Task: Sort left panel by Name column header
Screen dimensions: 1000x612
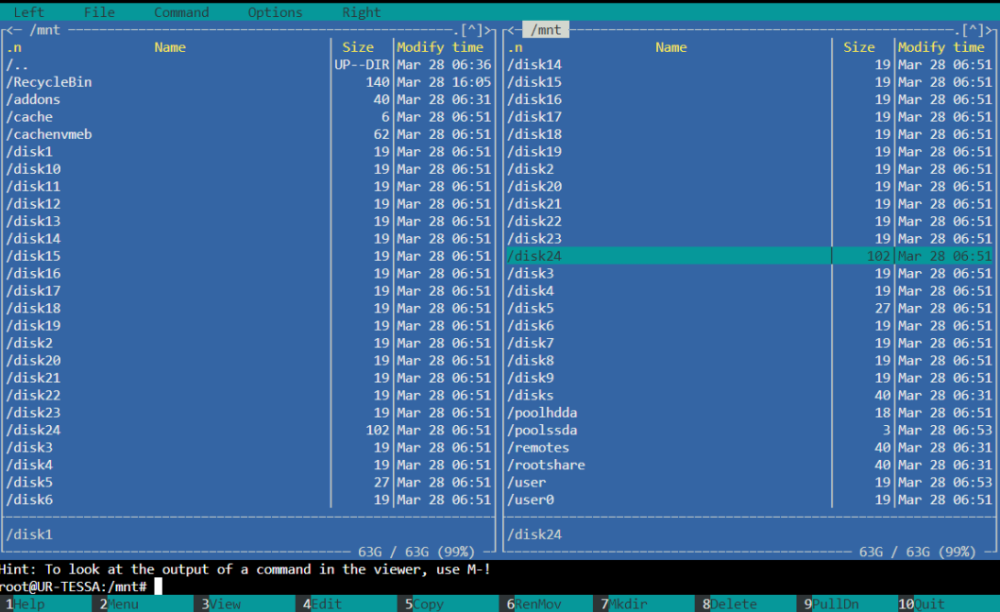Action: 170,47
